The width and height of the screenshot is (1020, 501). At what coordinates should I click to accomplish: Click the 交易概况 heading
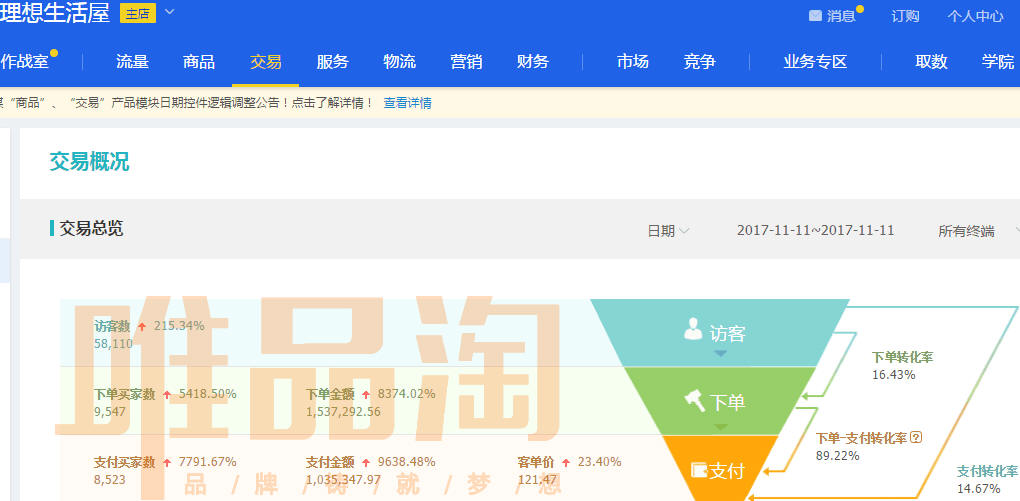[89, 162]
